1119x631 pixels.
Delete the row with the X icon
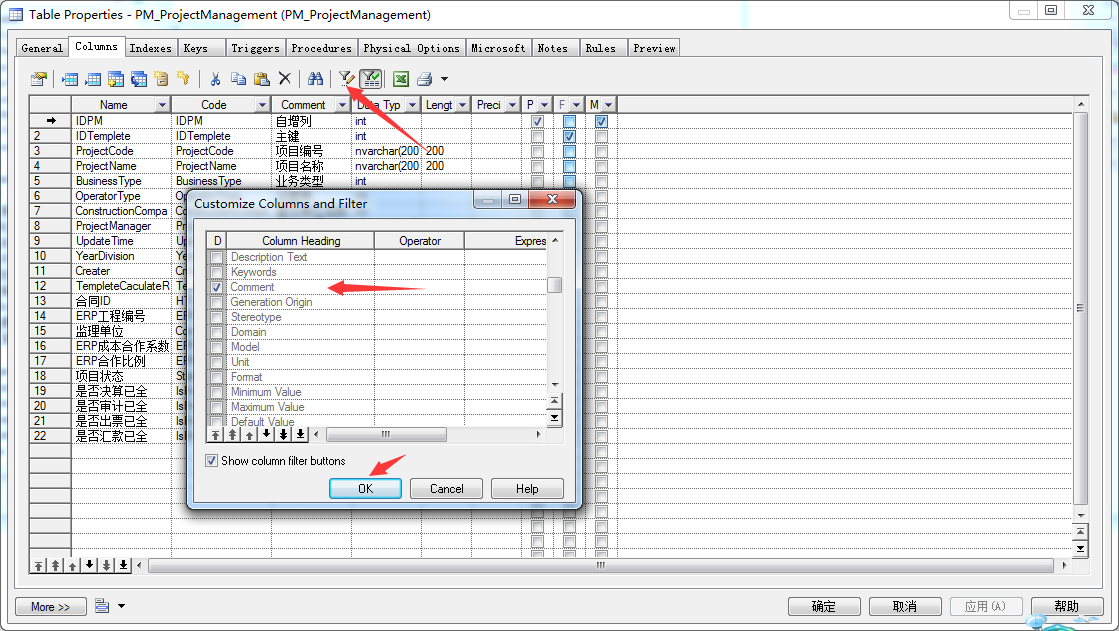pyautogui.click(x=285, y=79)
